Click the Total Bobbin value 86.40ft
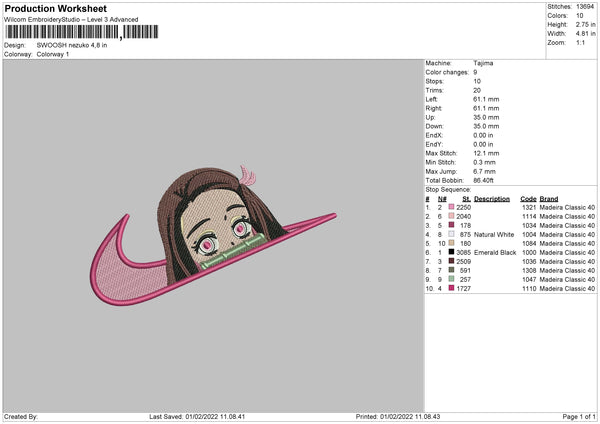The image size is (600, 424). tap(483, 180)
